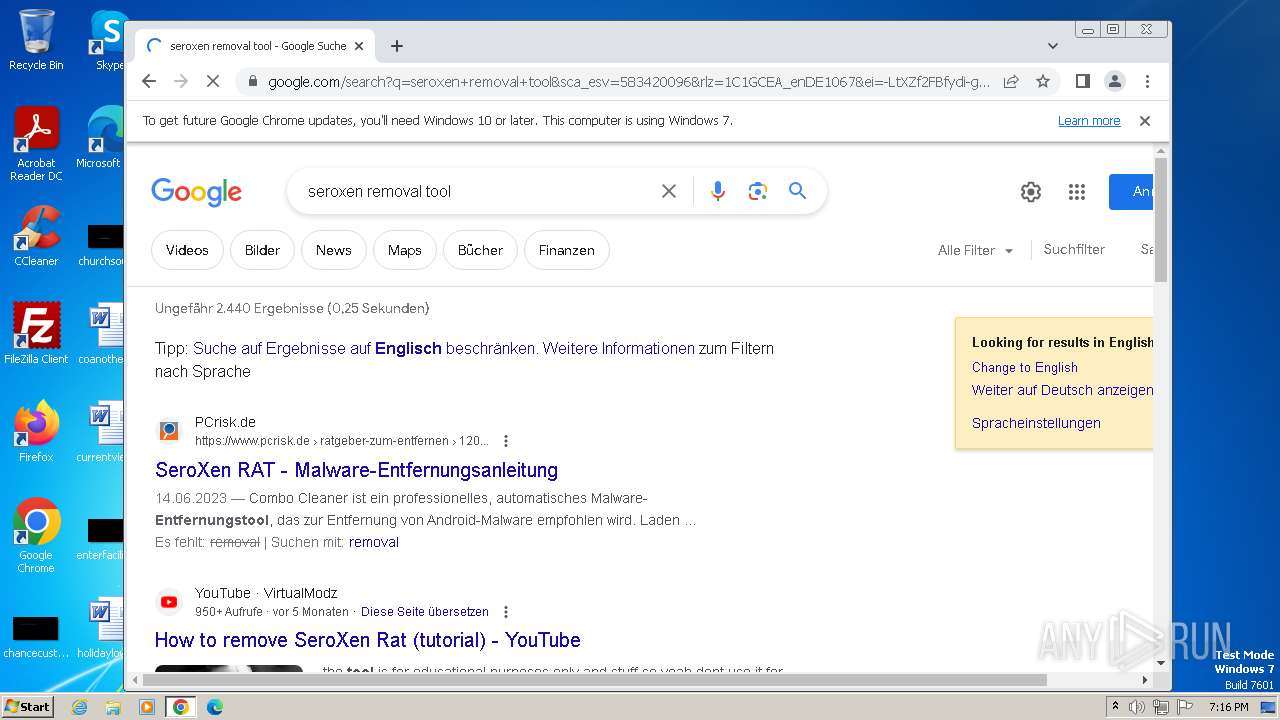Viewport: 1280px width, 720px height.
Task: Dismiss the Chrome update notification bar
Action: pos(1145,121)
